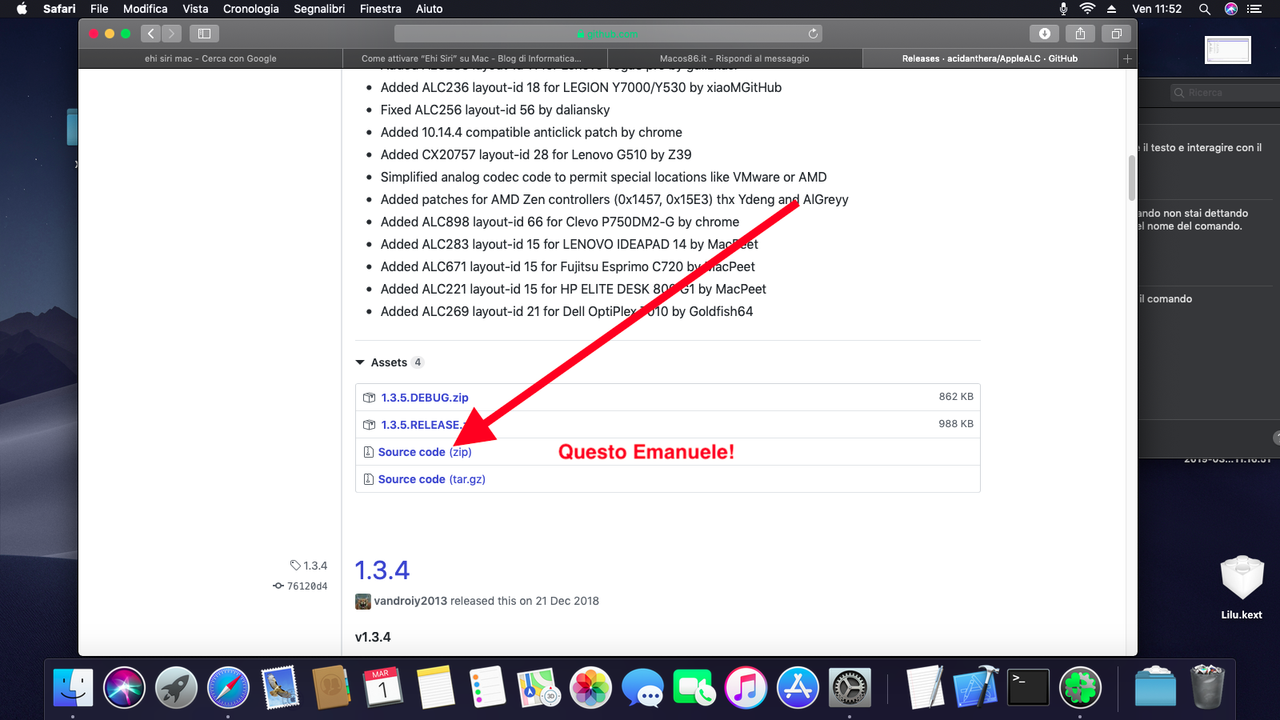Switch to the 'ehi siri mac' Google tab
The width and height of the screenshot is (1280, 720).
(210, 59)
